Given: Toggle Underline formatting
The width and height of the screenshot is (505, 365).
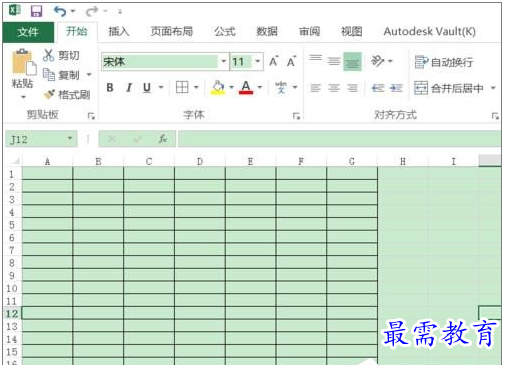Looking at the screenshot, I should (x=147, y=88).
